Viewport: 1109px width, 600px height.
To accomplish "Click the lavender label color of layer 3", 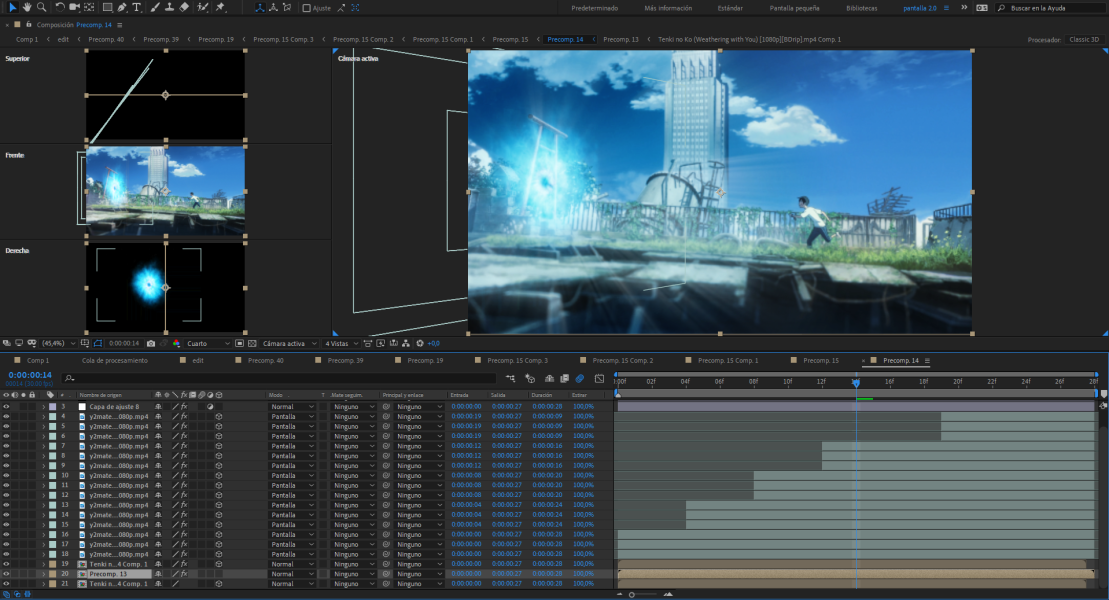I will click(x=52, y=407).
